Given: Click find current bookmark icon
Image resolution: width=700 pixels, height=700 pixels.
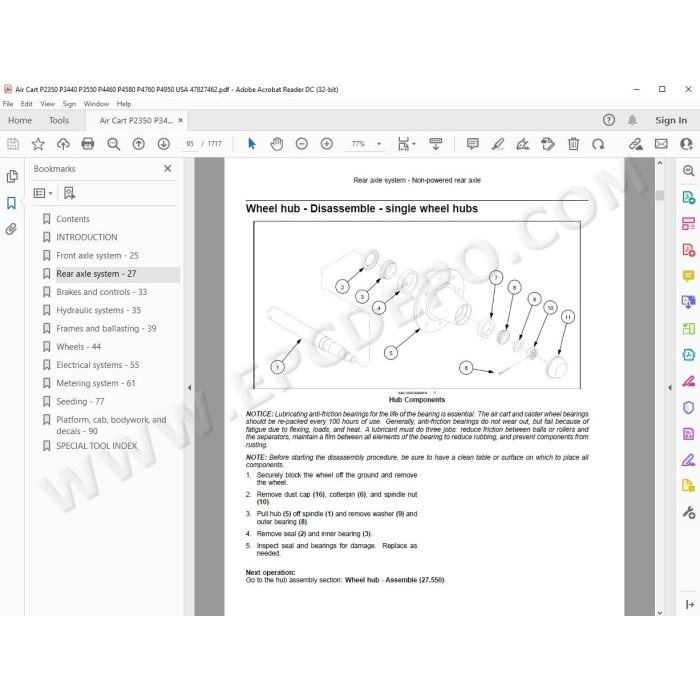Looking at the screenshot, I should pos(70,193).
